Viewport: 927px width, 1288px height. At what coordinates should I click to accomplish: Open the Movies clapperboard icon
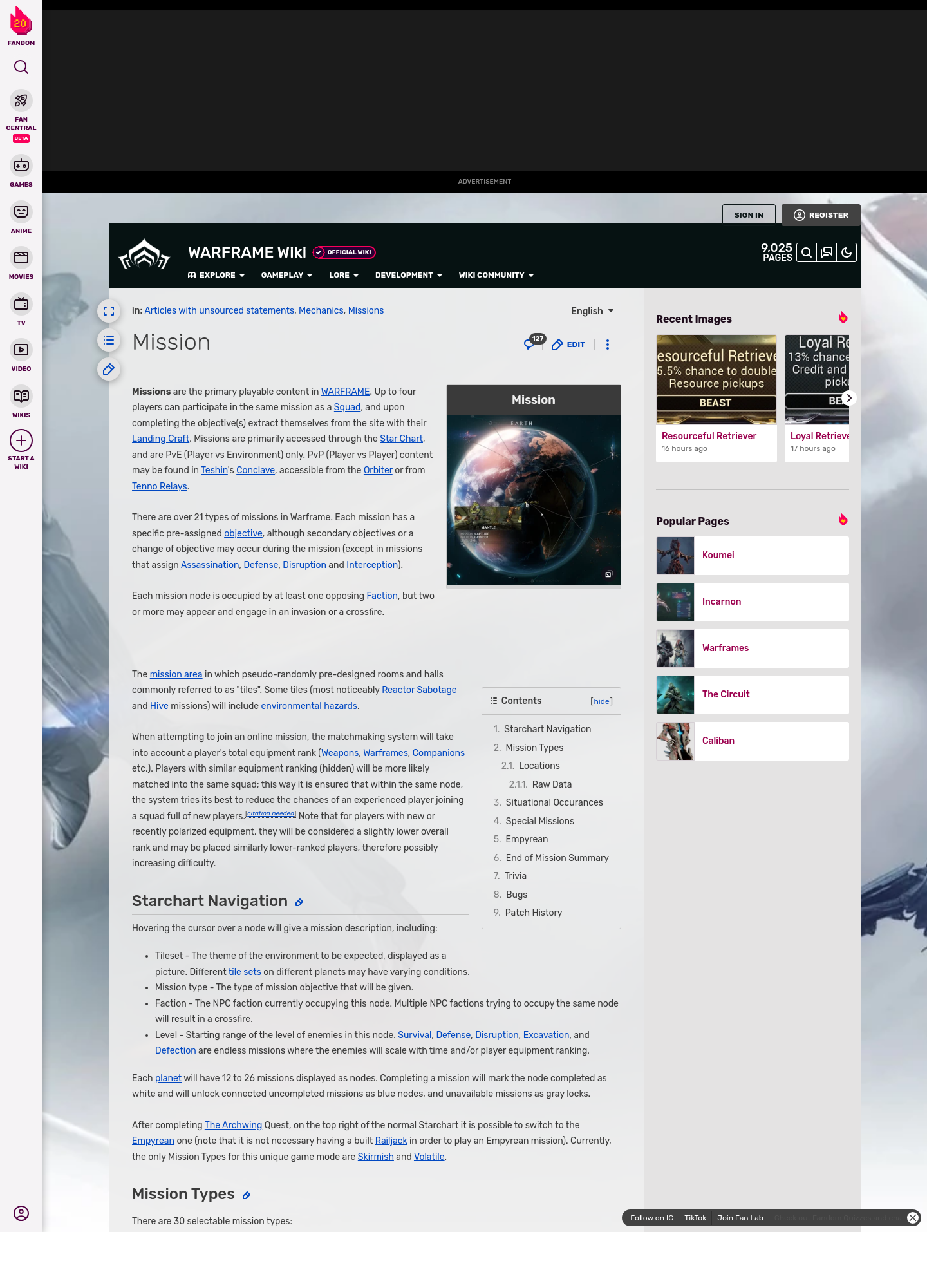(21, 258)
